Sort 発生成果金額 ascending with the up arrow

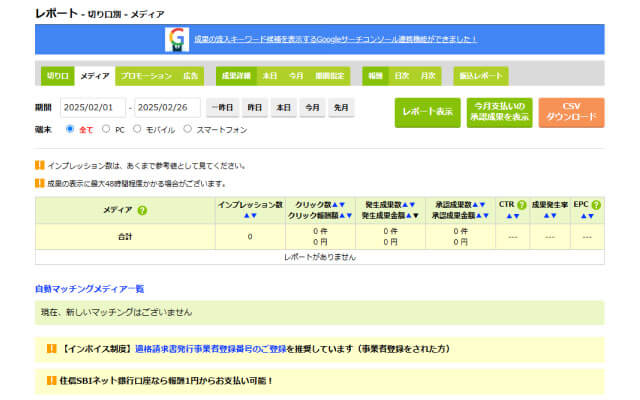409,216
